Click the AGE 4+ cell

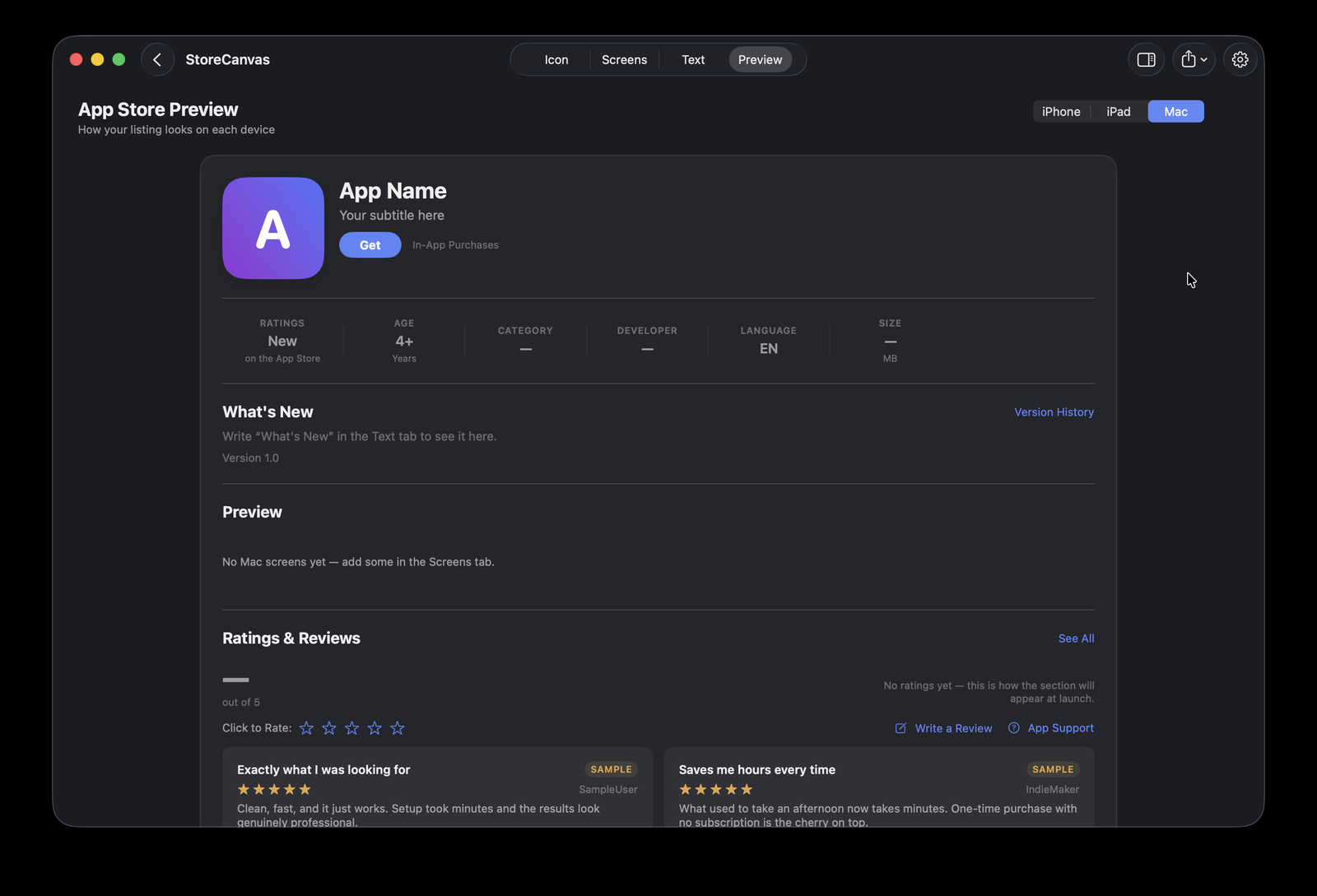(x=404, y=341)
